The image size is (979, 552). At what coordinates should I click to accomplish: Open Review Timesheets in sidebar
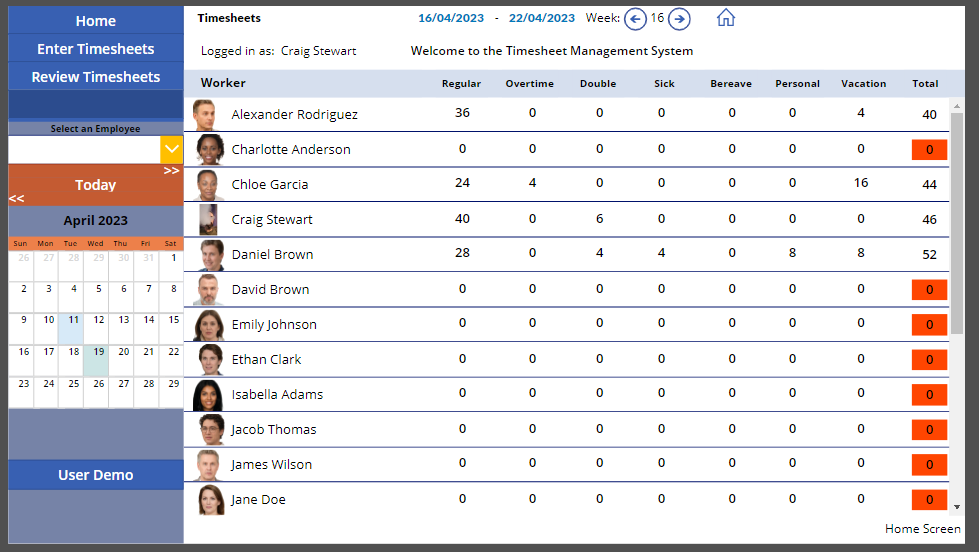tap(96, 77)
